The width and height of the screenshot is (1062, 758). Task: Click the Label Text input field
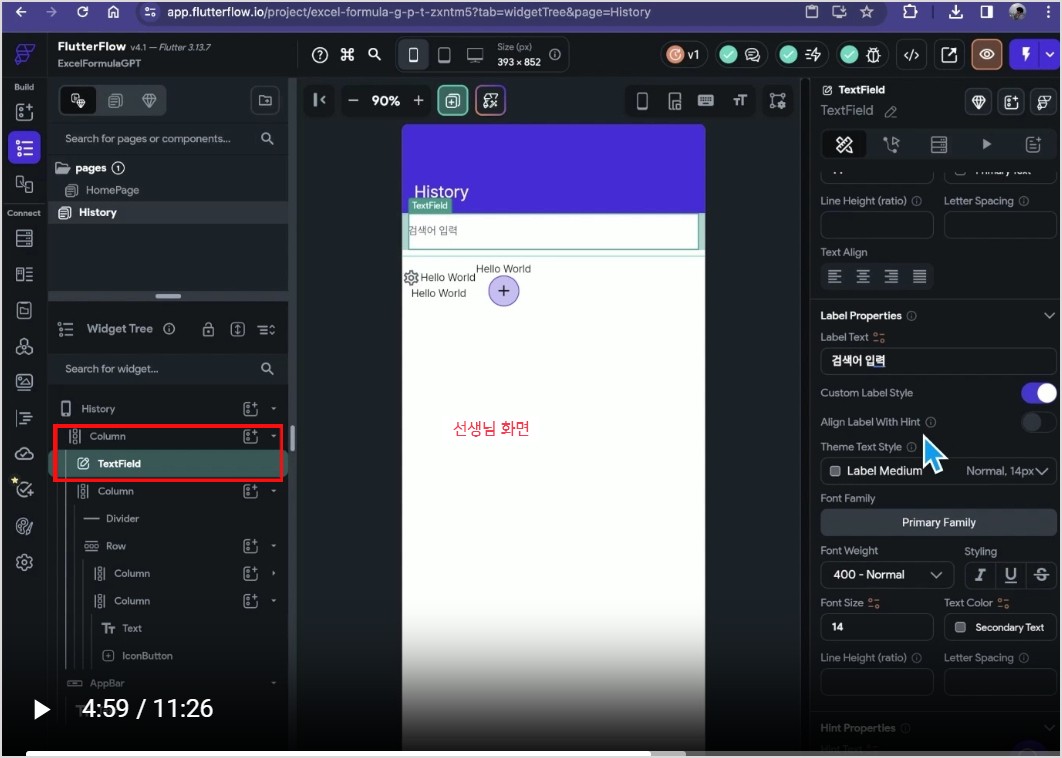coord(938,361)
